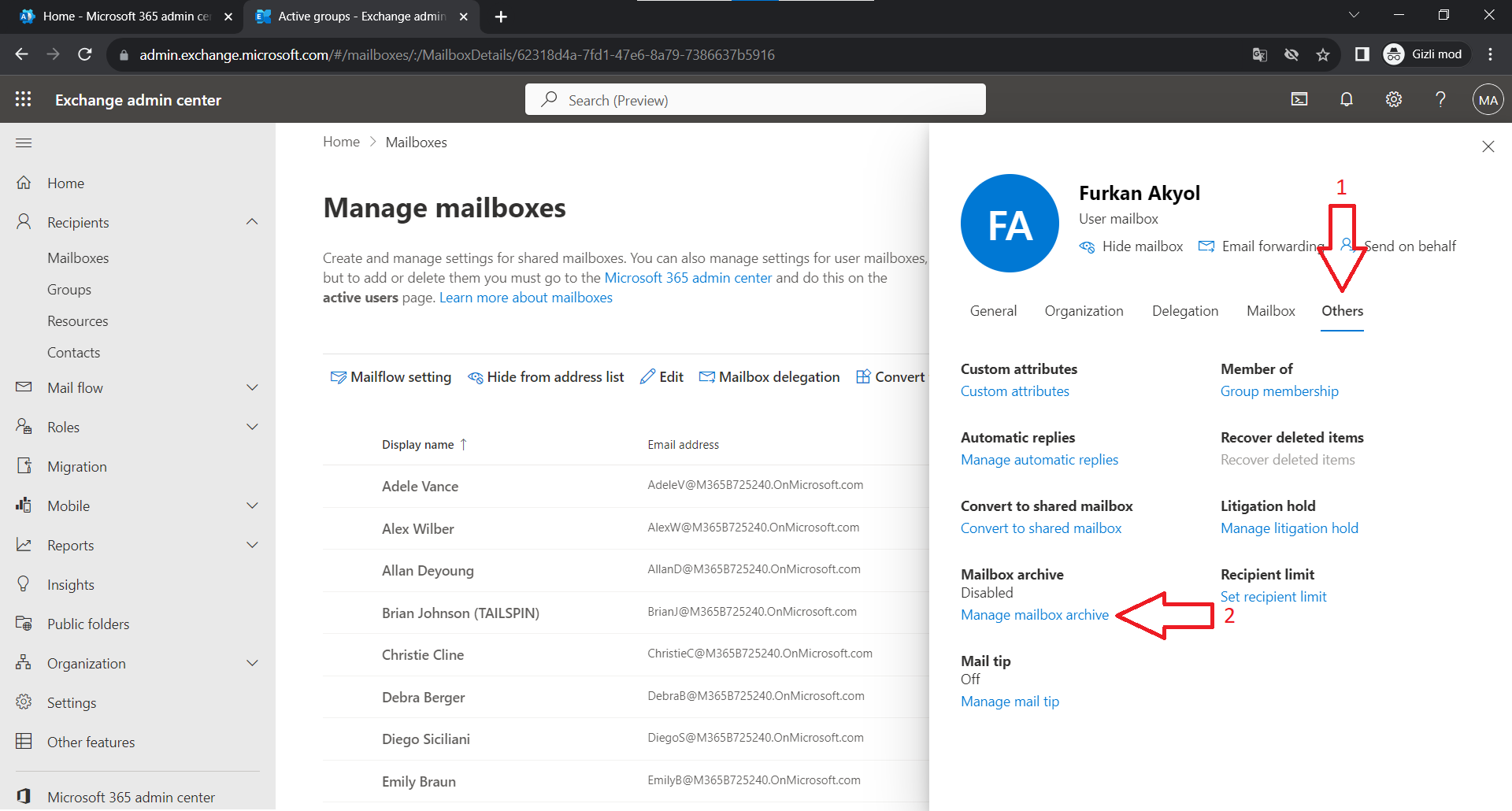
Task: Click Manage mailbox archive link
Action: point(1034,615)
